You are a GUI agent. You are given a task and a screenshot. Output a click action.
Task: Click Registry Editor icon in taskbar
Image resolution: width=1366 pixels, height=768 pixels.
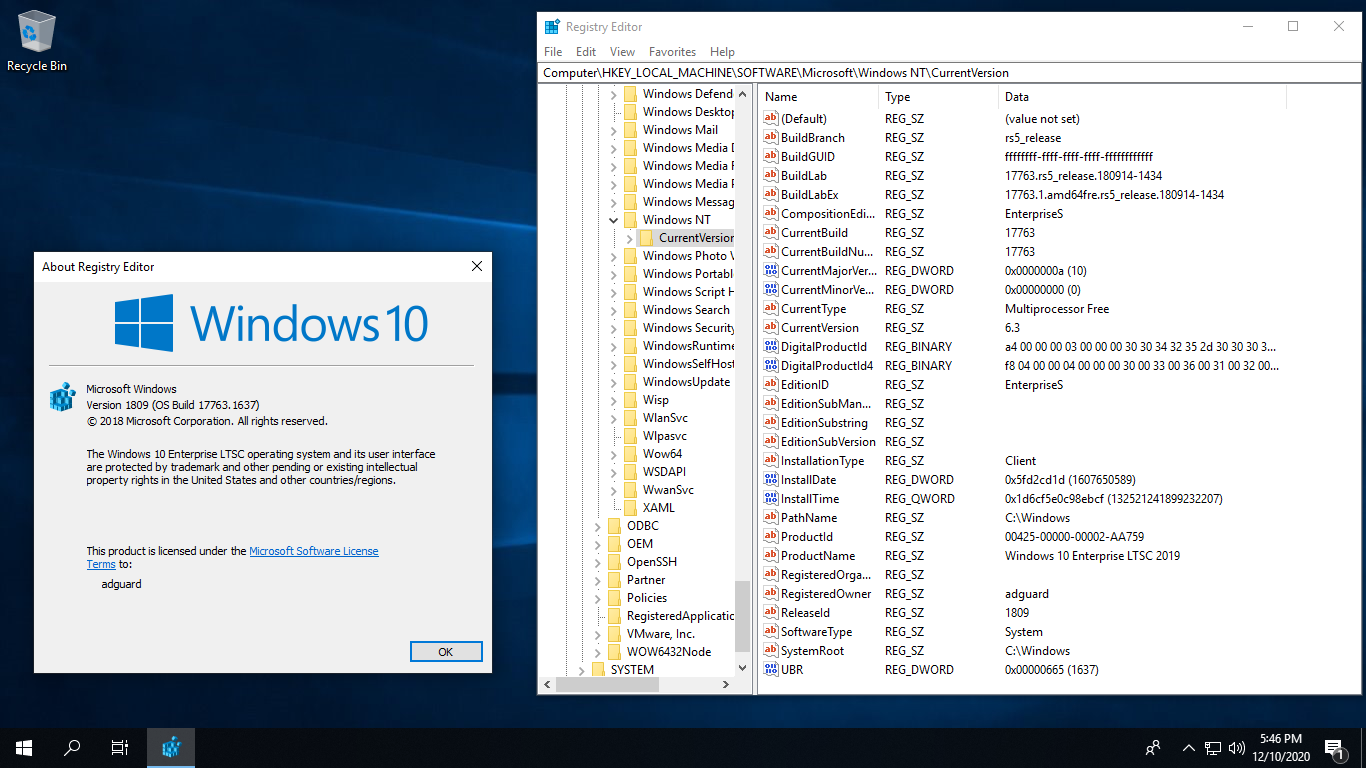coord(171,747)
